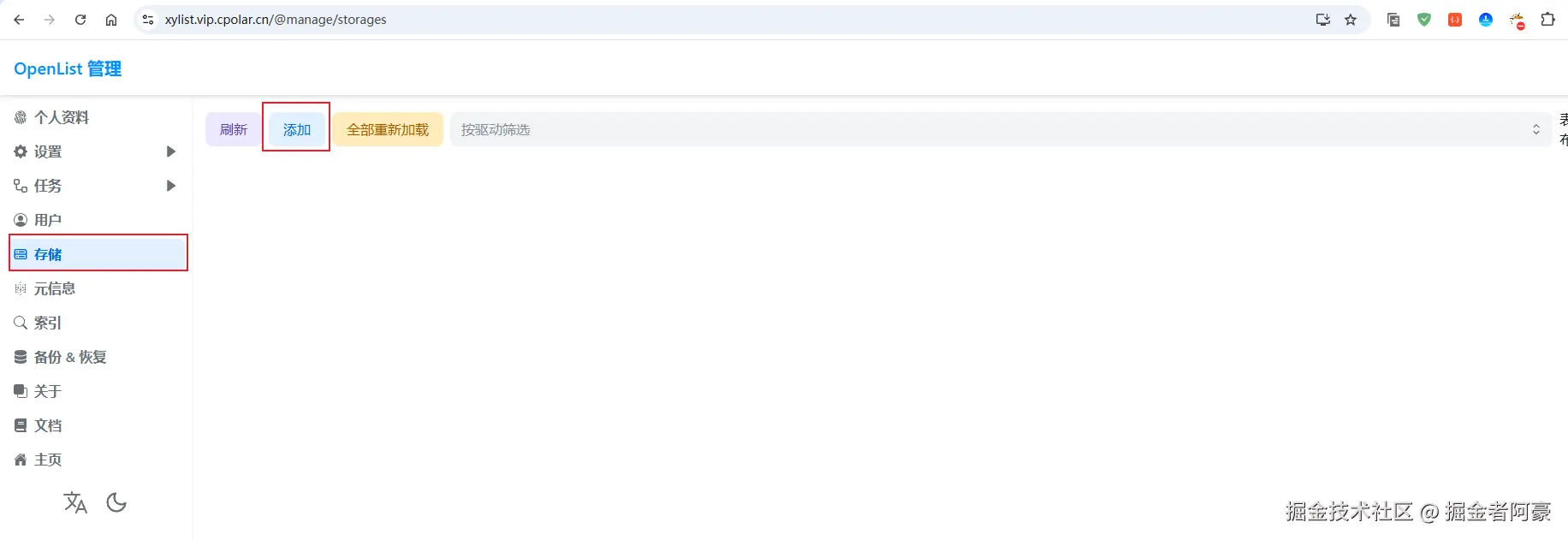1568x540 pixels.
Task: Expand the 设置 submenu arrow
Action: tap(170, 151)
